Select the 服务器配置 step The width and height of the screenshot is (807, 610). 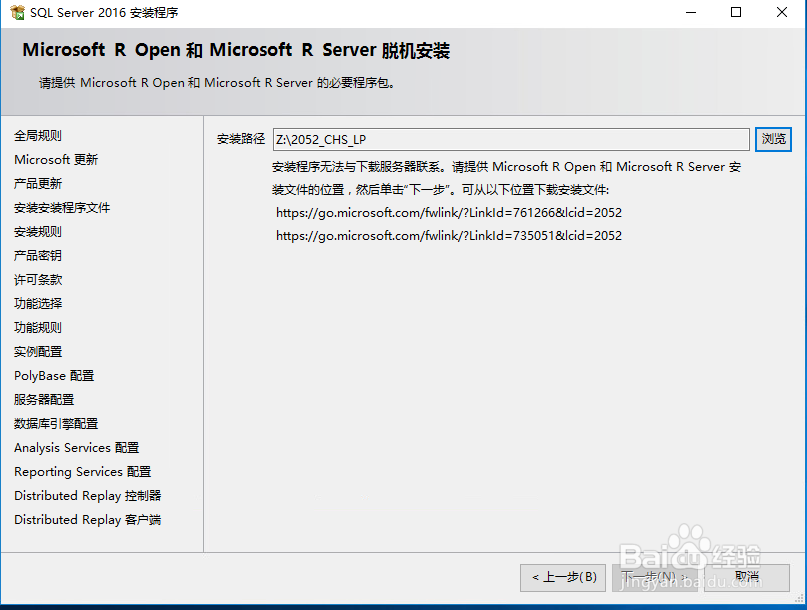coord(44,399)
